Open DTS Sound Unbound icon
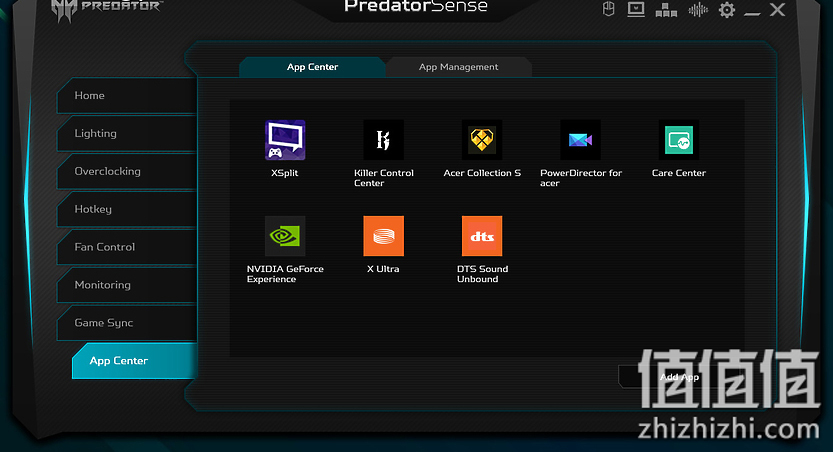This screenshot has height=452, width=833. click(482, 236)
